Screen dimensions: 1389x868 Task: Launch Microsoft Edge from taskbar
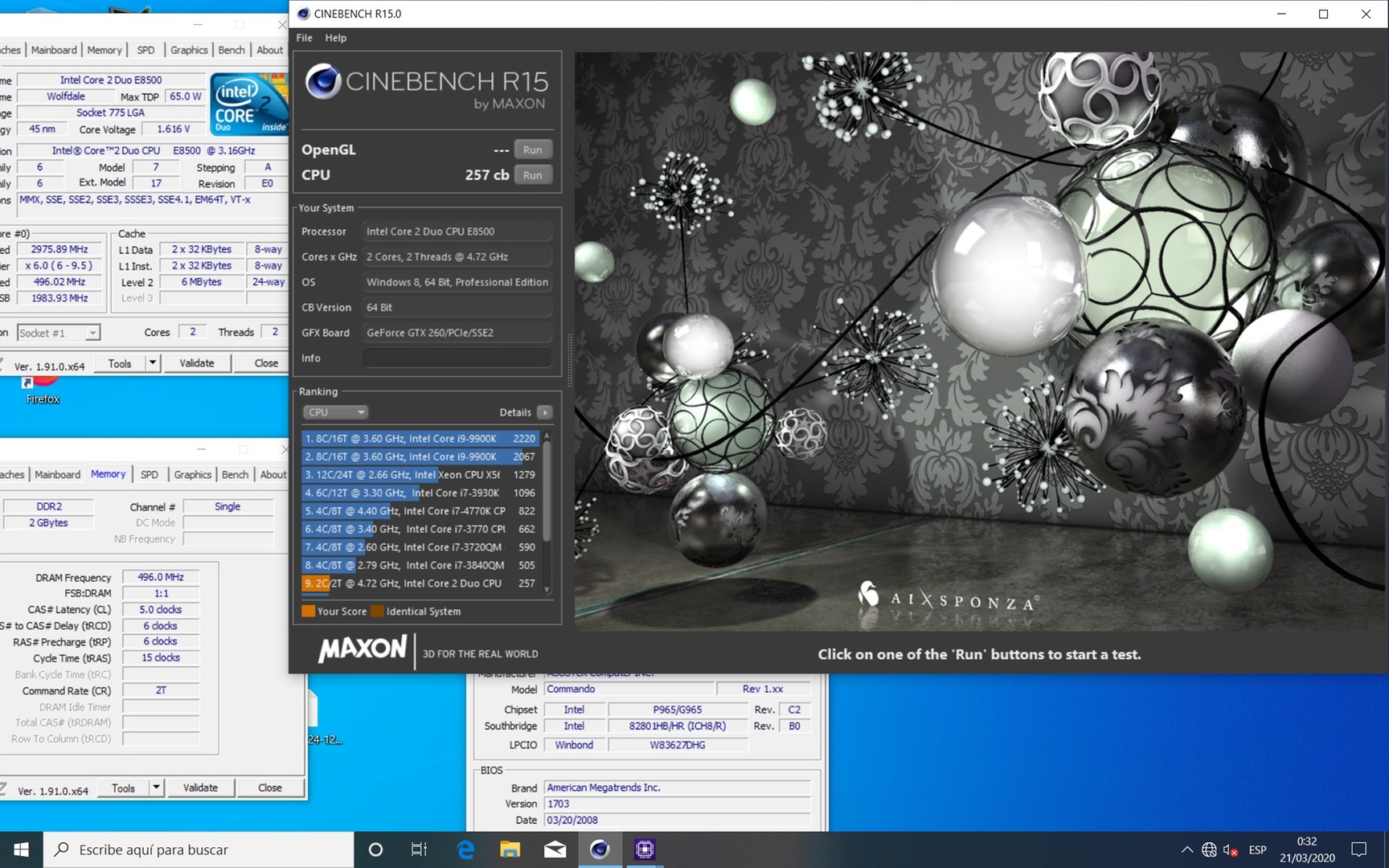(x=465, y=850)
